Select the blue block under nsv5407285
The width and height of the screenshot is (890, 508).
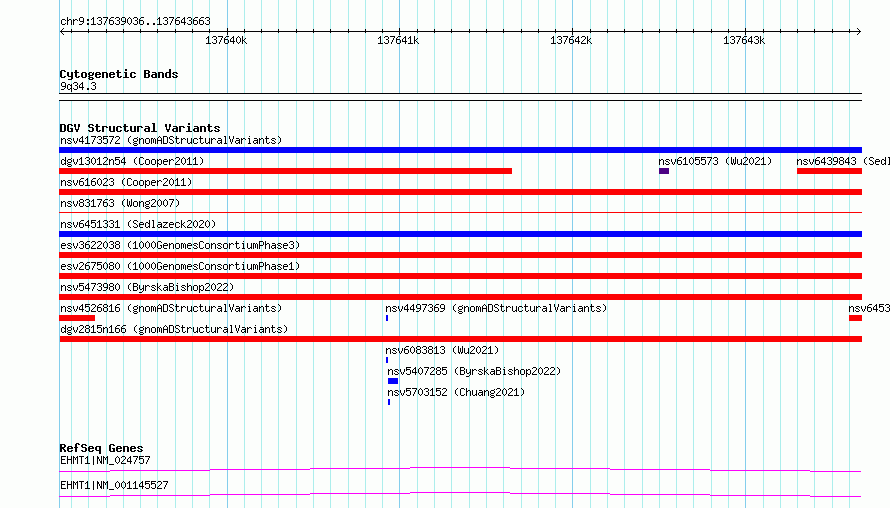(x=393, y=381)
